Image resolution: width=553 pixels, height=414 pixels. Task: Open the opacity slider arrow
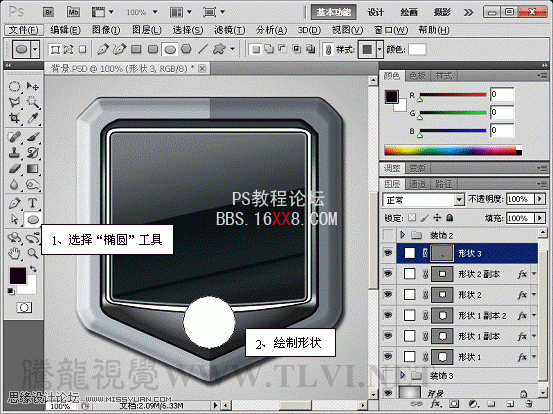pos(540,199)
